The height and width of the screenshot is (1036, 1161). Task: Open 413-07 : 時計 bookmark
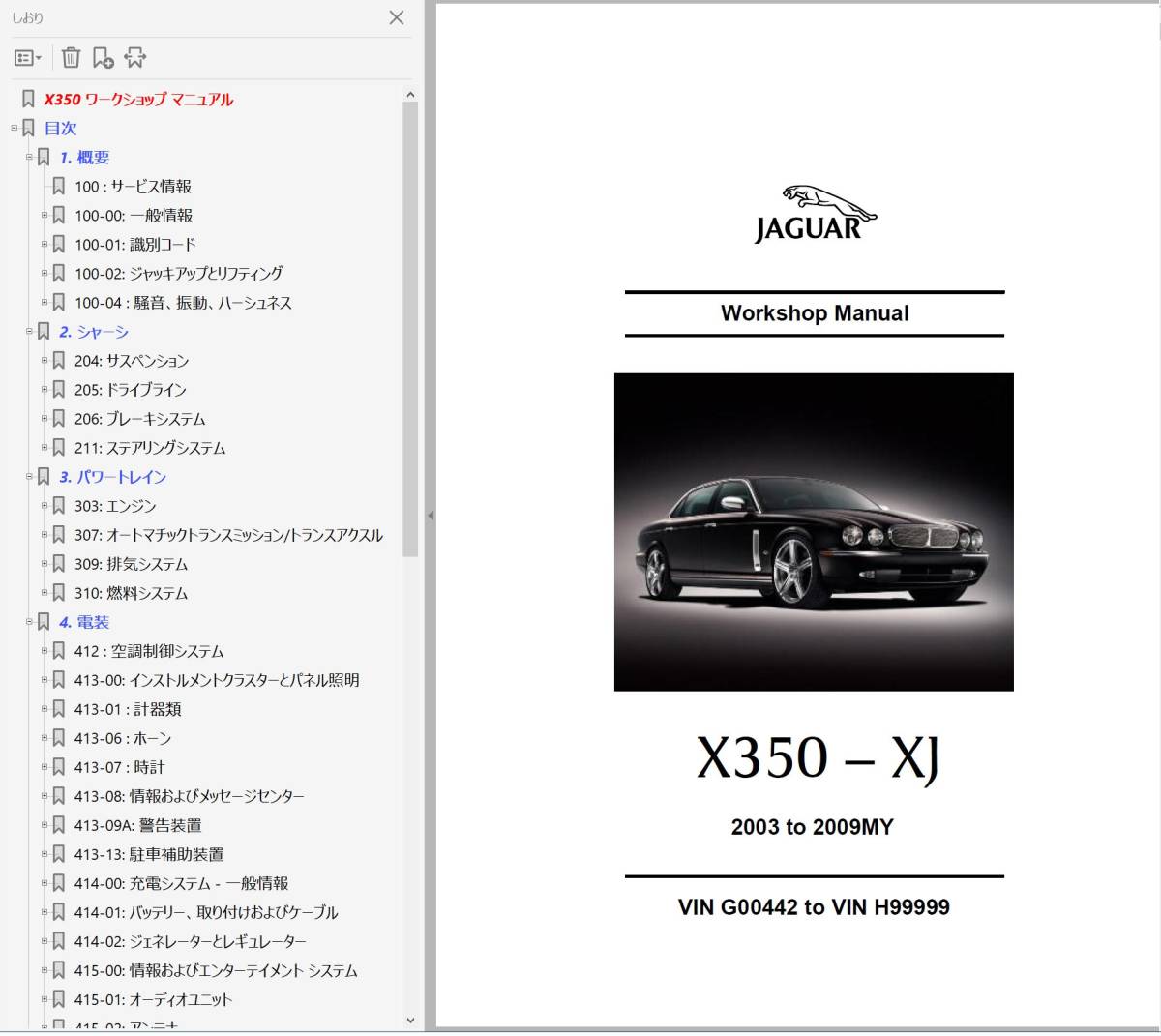pos(120,767)
